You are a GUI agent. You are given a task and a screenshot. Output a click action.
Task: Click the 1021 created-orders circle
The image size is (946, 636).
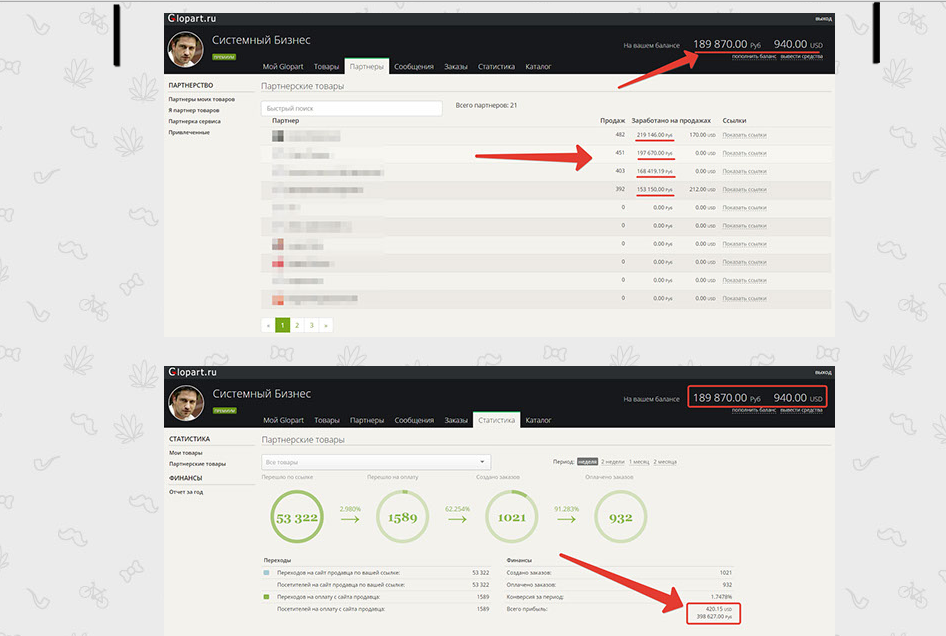click(512, 517)
